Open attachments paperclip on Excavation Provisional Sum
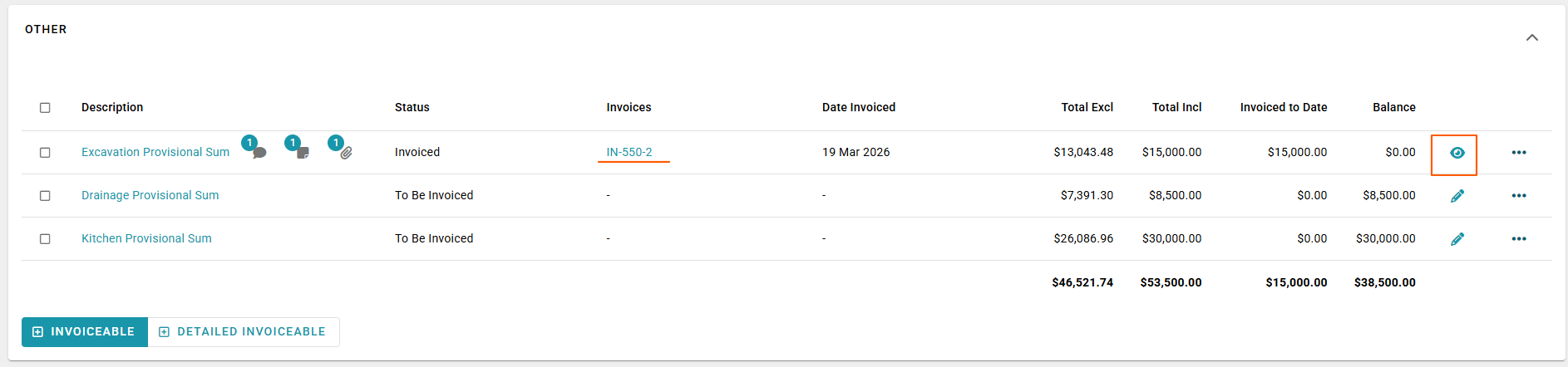1568x367 pixels. [x=346, y=153]
